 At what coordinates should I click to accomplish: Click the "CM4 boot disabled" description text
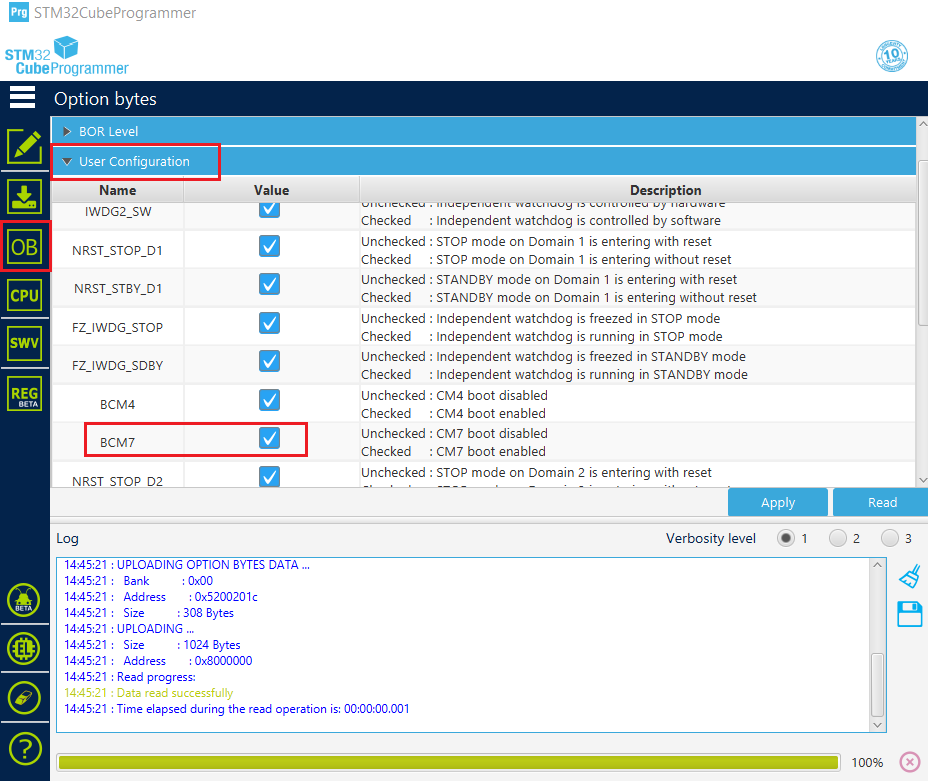point(492,395)
